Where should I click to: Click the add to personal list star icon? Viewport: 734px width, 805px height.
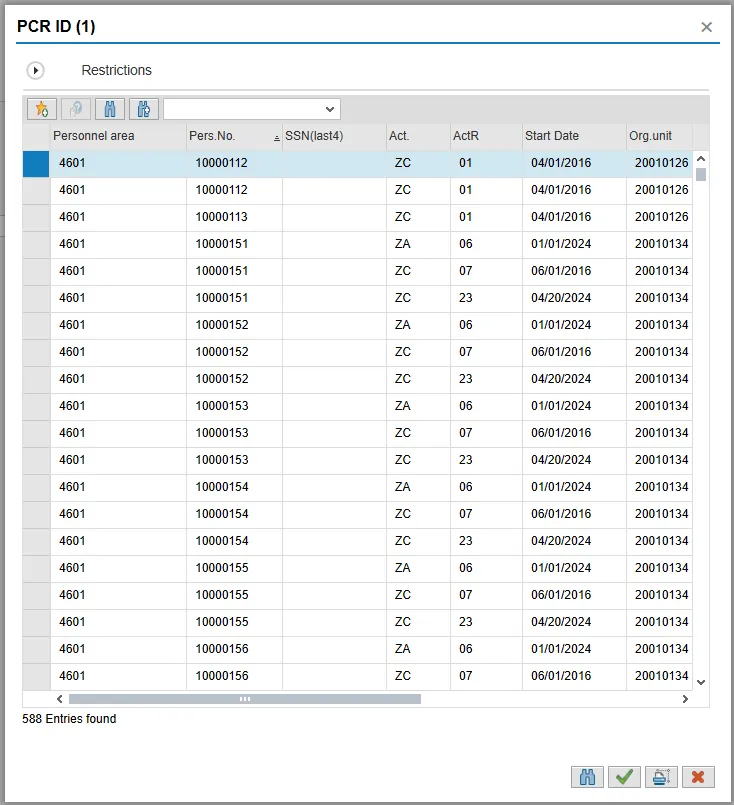click(41, 109)
